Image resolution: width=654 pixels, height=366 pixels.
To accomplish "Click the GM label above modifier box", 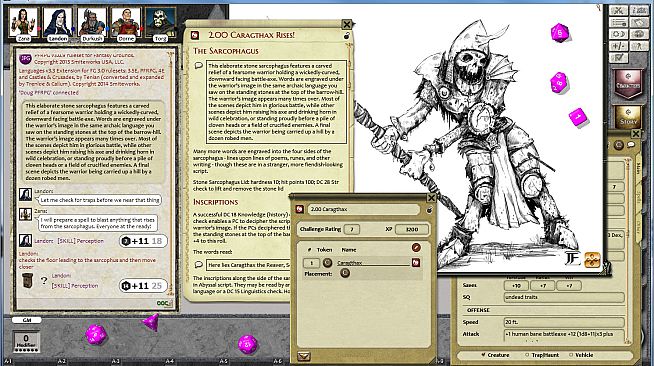I will pyautogui.click(x=27, y=320).
